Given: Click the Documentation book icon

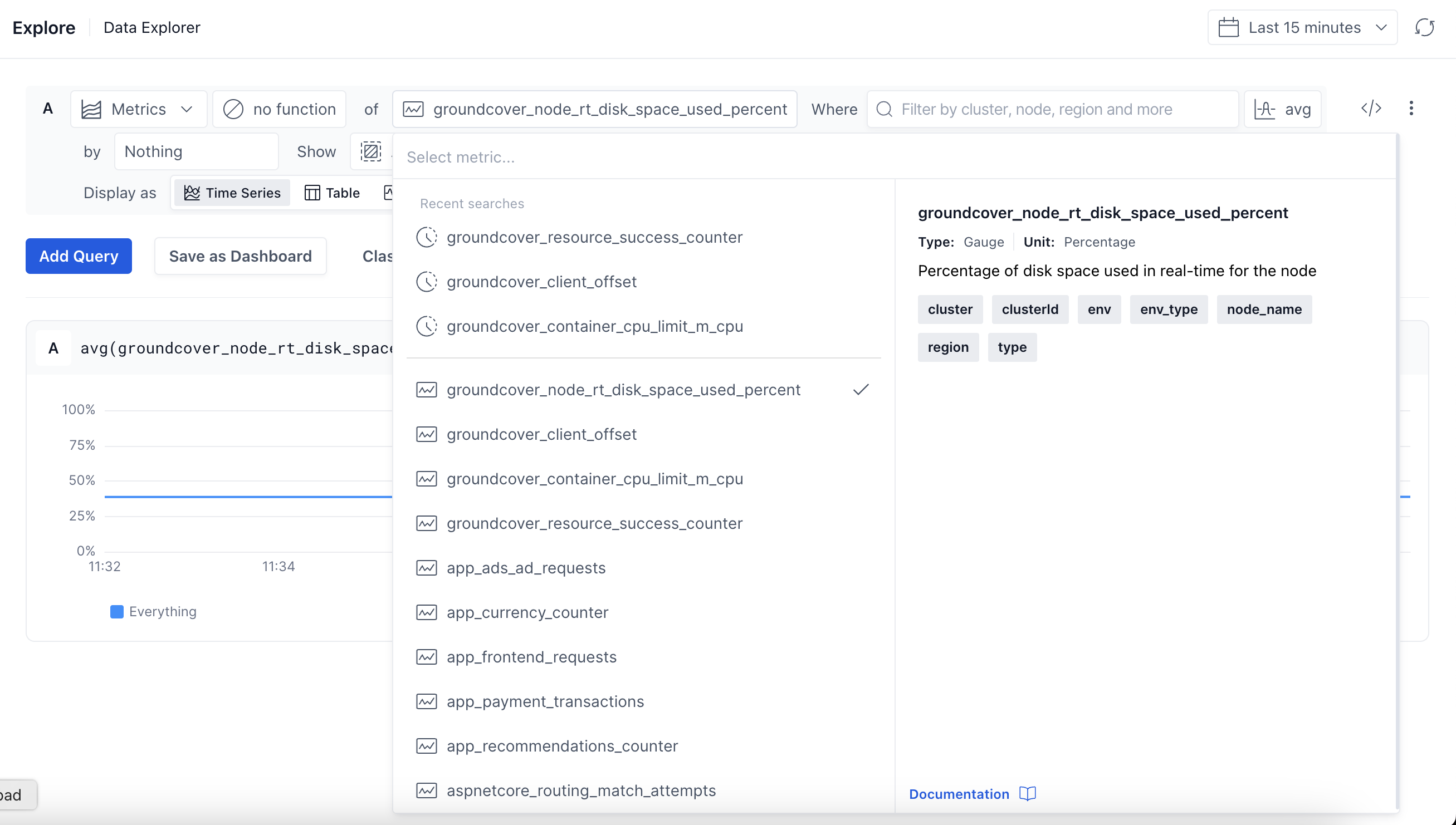Looking at the screenshot, I should 1027,793.
